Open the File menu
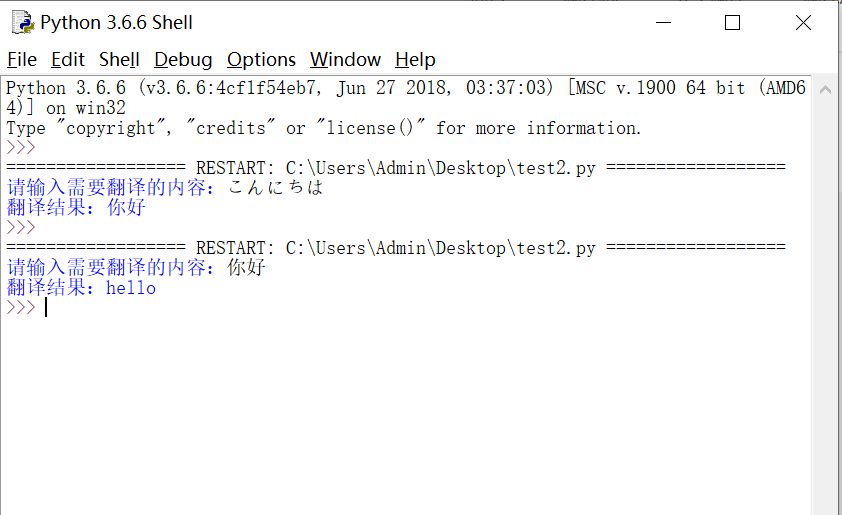Viewport: 842px width, 515px height. pos(22,60)
